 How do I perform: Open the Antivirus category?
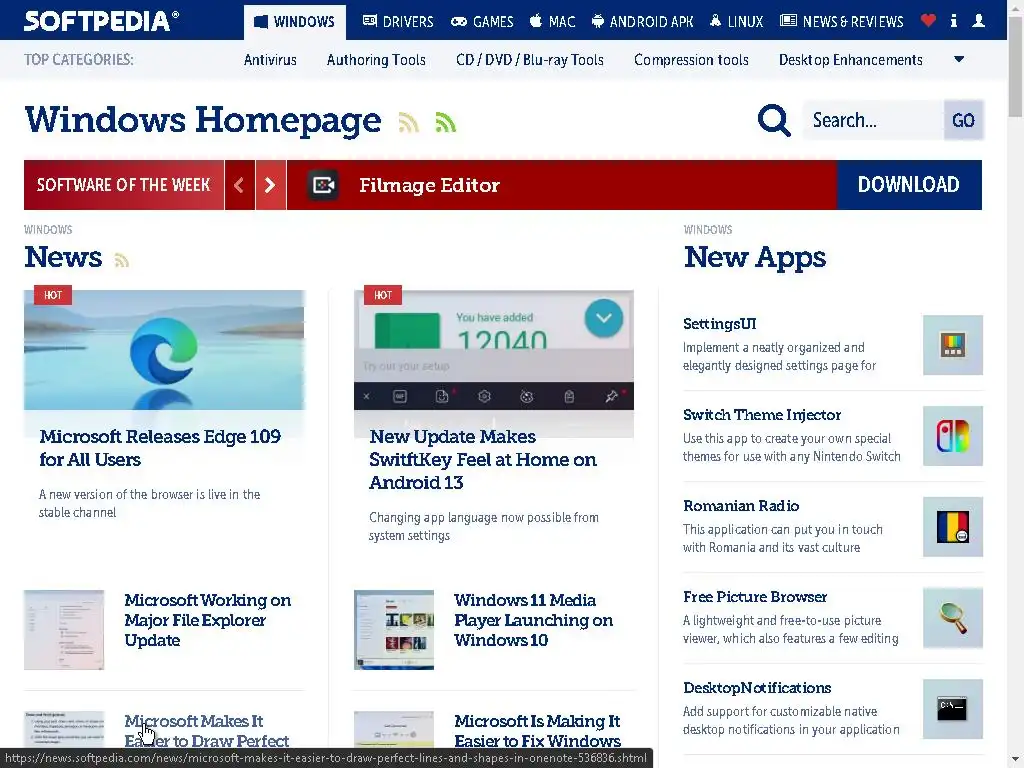click(270, 60)
